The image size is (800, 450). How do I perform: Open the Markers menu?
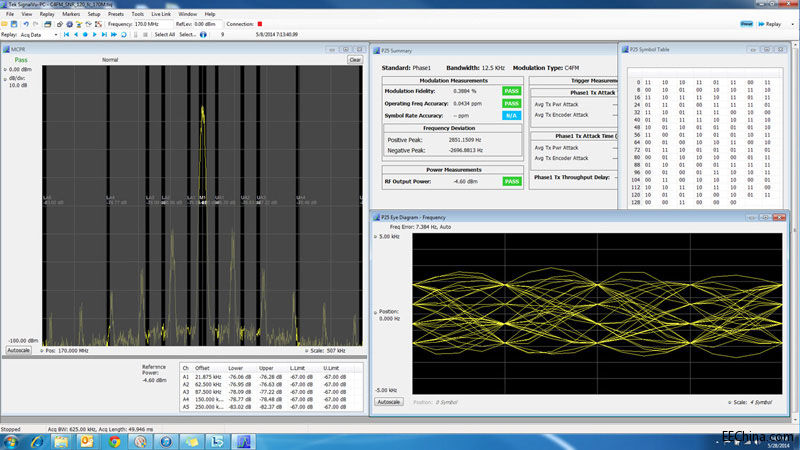[x=71, y=14]
